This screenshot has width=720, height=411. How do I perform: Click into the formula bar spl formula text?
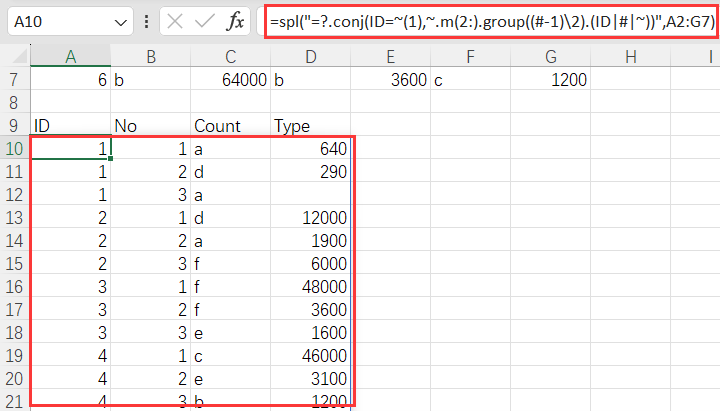pos(490,21)
